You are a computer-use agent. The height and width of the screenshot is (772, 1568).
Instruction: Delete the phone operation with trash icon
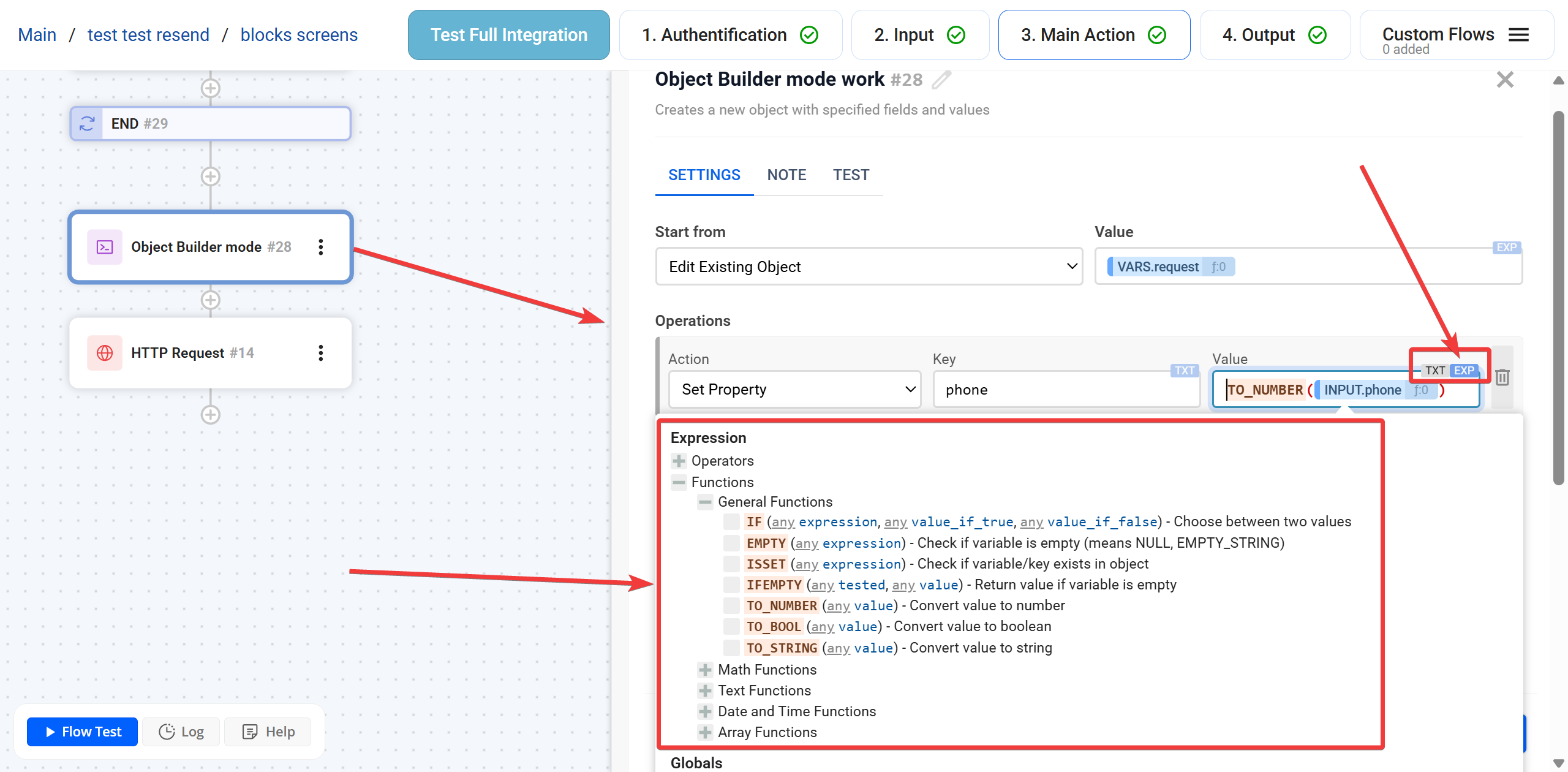point(1502,377)
